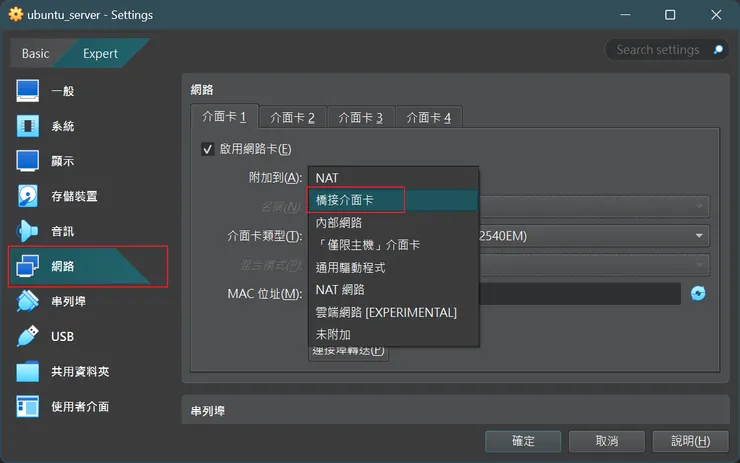Select the 網路 (Network) icon in sidebar
Screen dimensions: 740x463
[x=27, y=266]
